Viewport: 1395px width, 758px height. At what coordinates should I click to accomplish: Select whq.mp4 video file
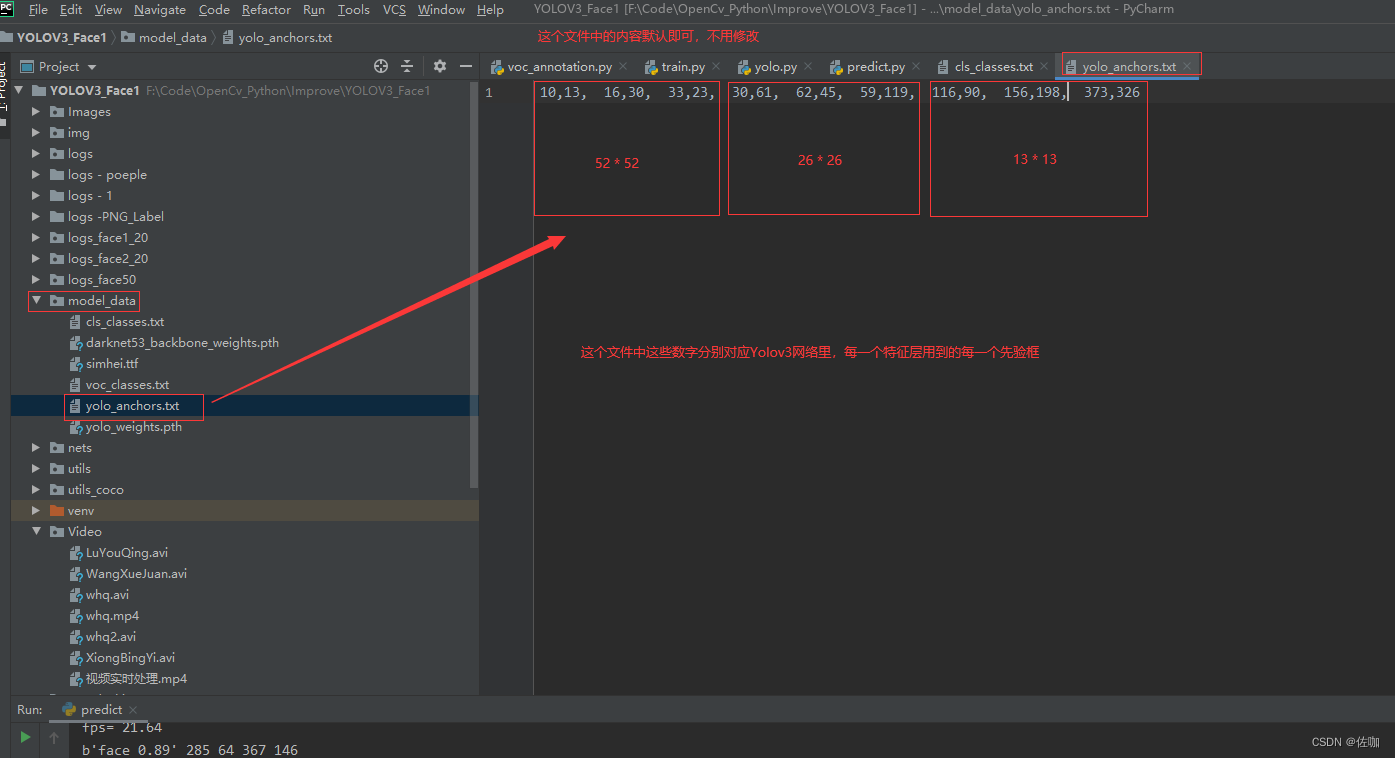(112, 616)
